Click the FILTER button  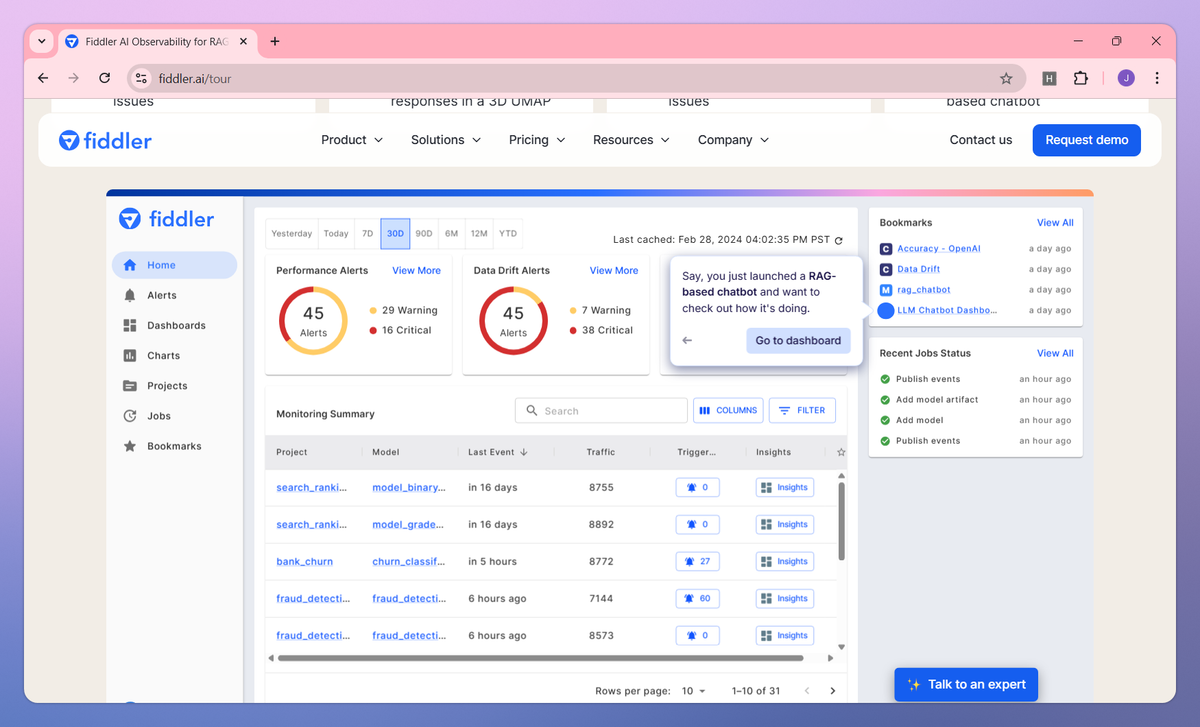[802, 410]
